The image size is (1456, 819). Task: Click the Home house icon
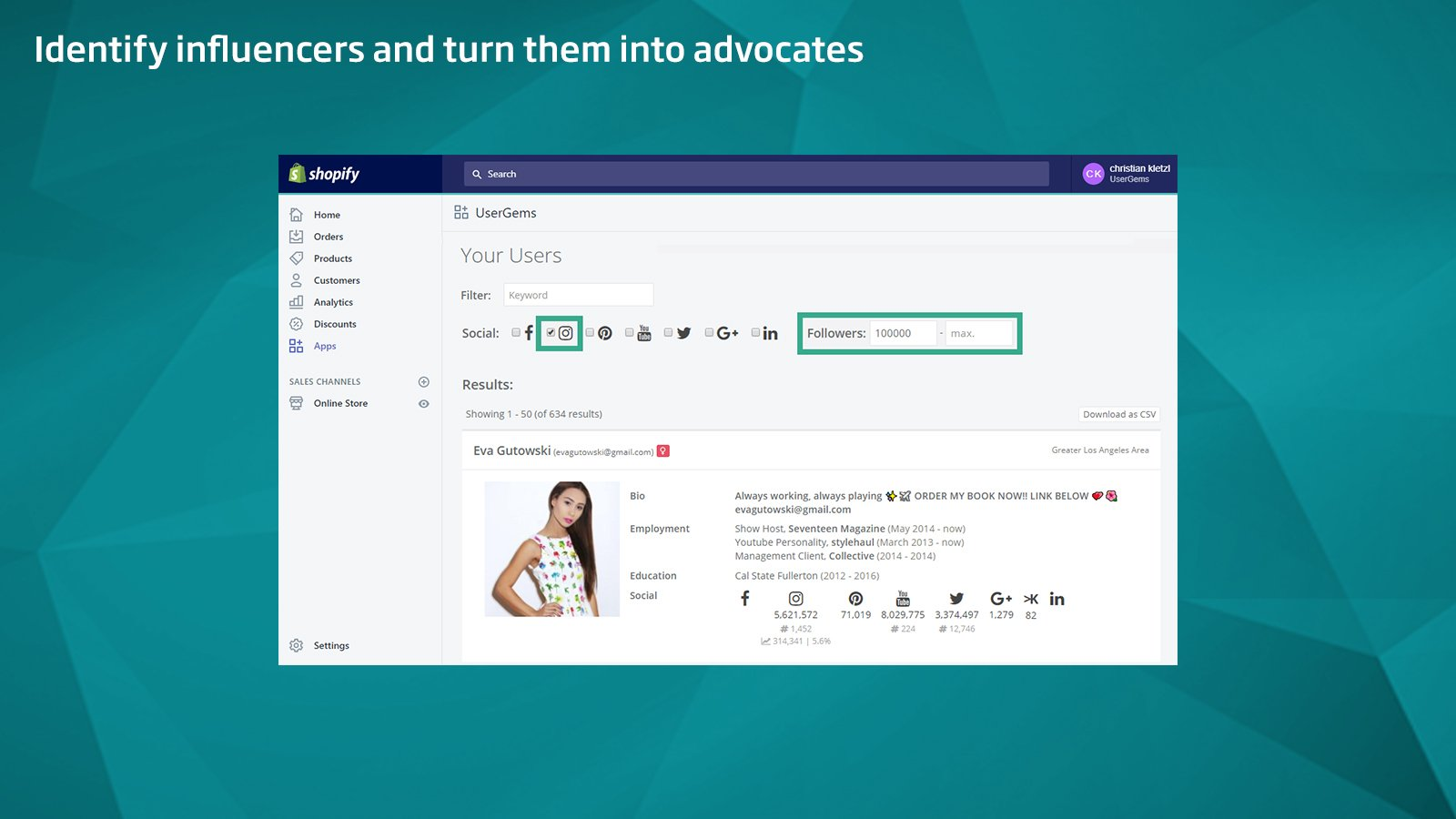click(296, 215)
